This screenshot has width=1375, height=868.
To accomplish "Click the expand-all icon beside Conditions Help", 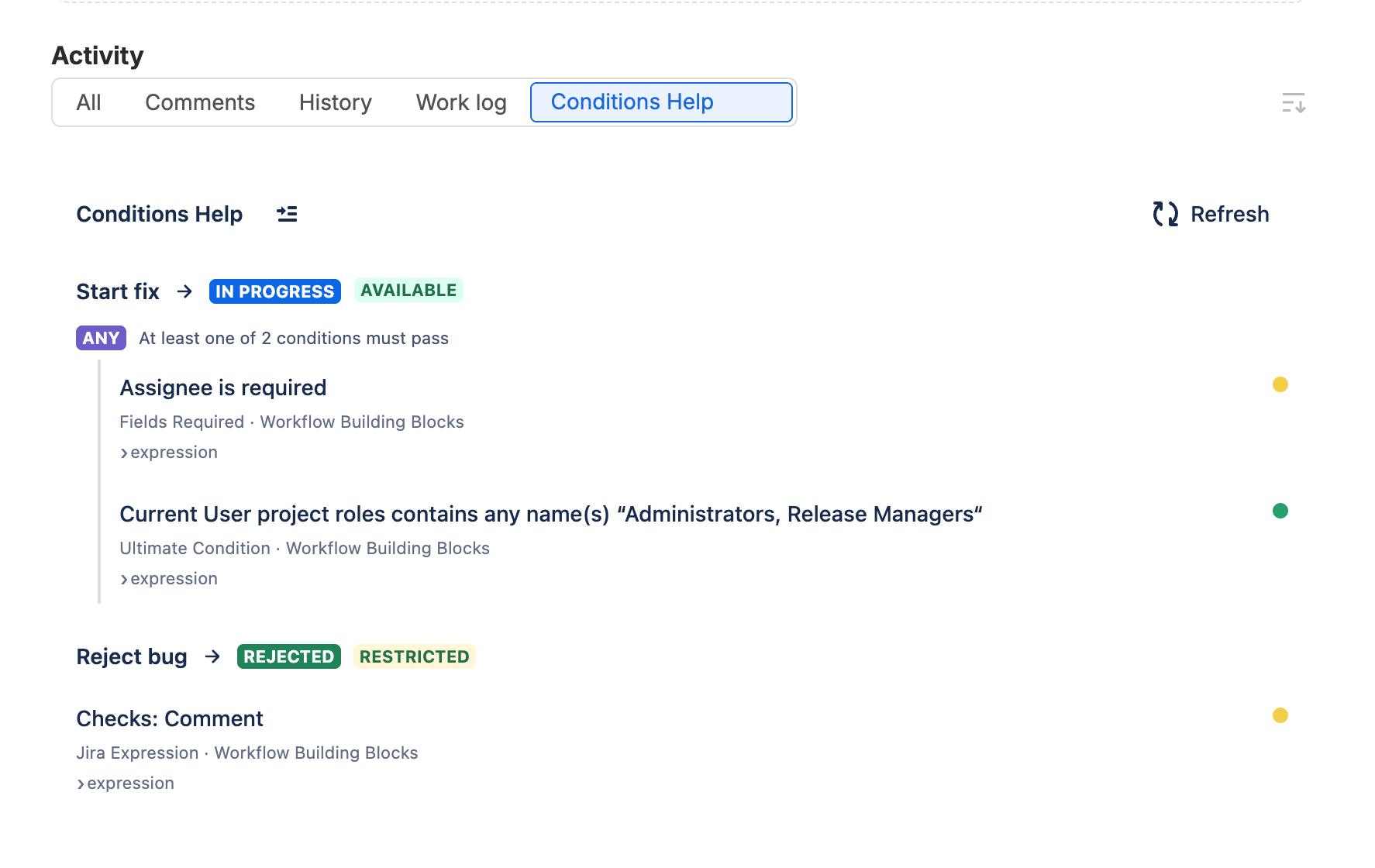I will [x=287, y=214].
